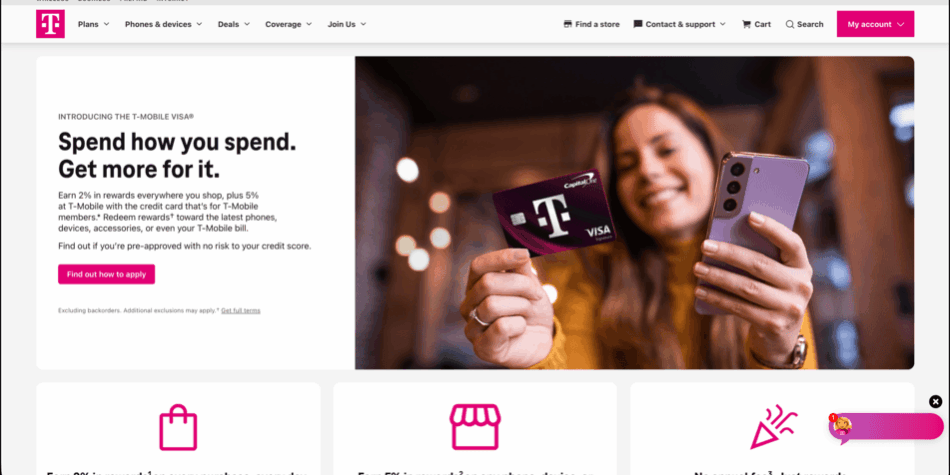The height and width of the screenshot is (475, 950).
Task: Open the Get full terms link
Action: click(241, 311)
